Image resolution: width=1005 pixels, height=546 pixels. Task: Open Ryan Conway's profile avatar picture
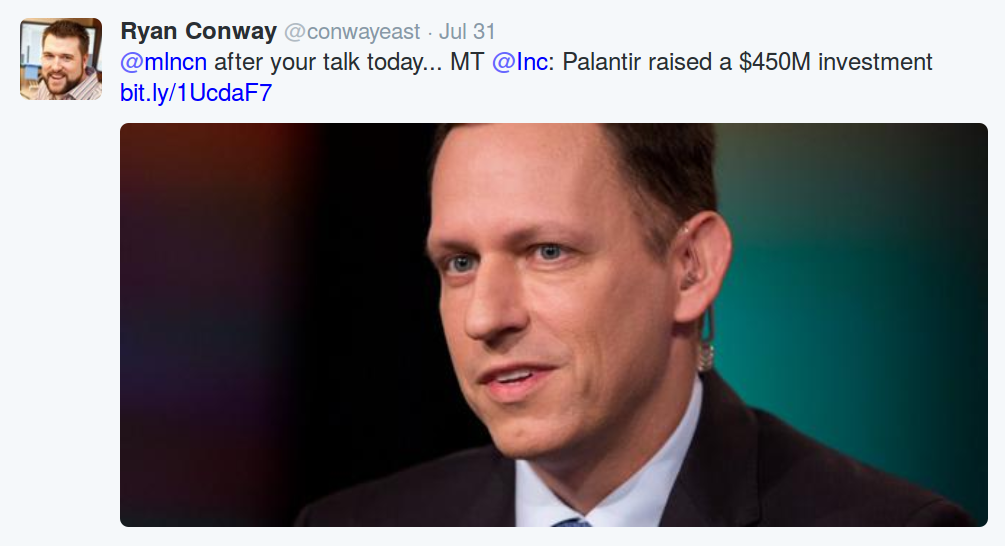coord(61,59)
